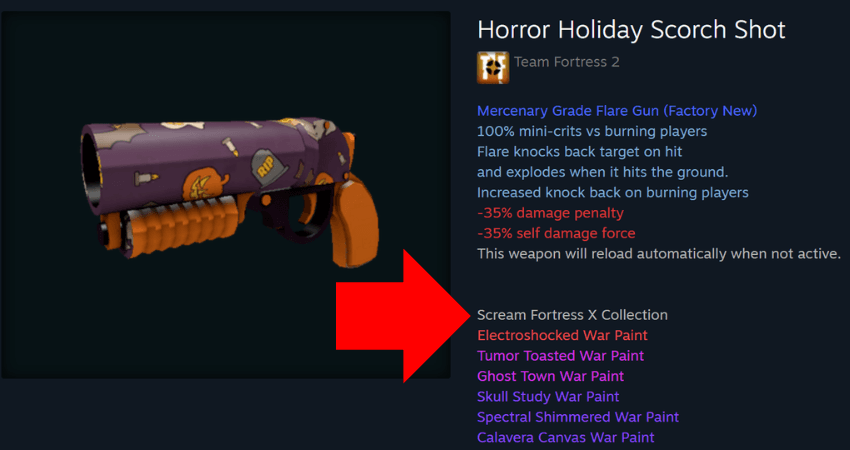Screen dimensions: 850x450
Task: Select Calavera Canvas War Paint entry
Action: point(565,438)
